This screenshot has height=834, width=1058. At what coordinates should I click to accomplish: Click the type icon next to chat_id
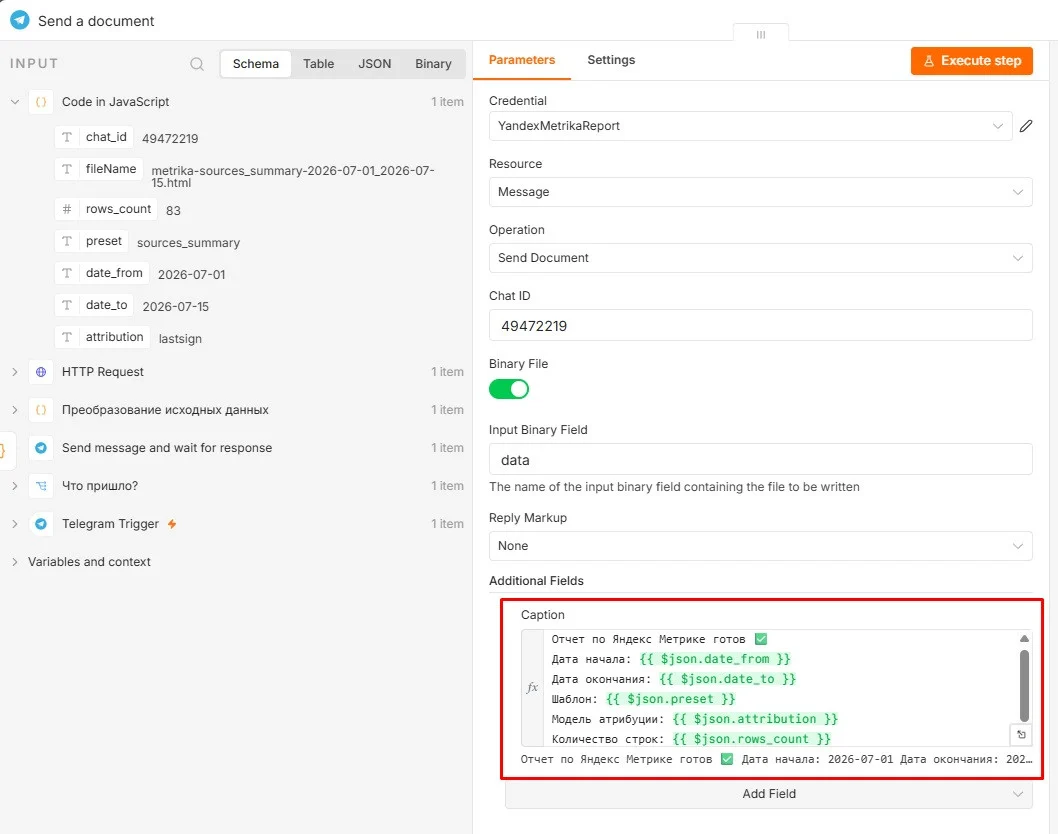[x=67, y=137]
